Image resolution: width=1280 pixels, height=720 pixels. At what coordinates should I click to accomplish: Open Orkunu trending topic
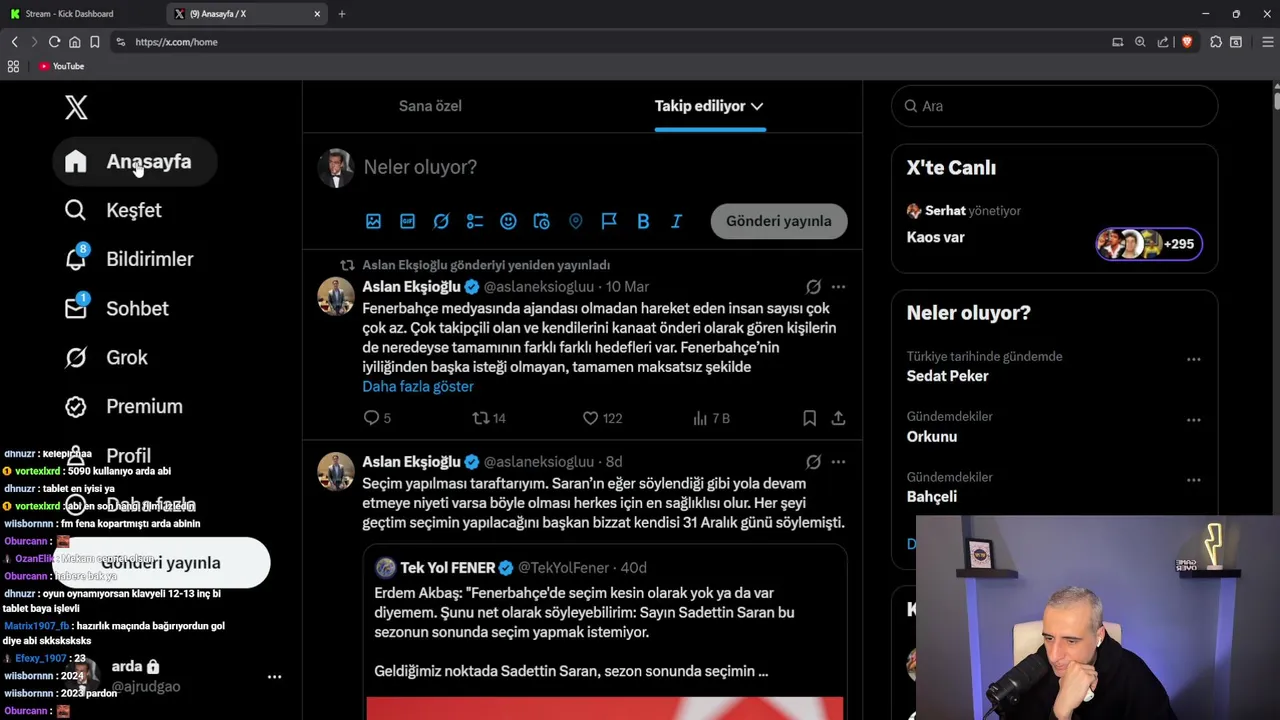932,437
